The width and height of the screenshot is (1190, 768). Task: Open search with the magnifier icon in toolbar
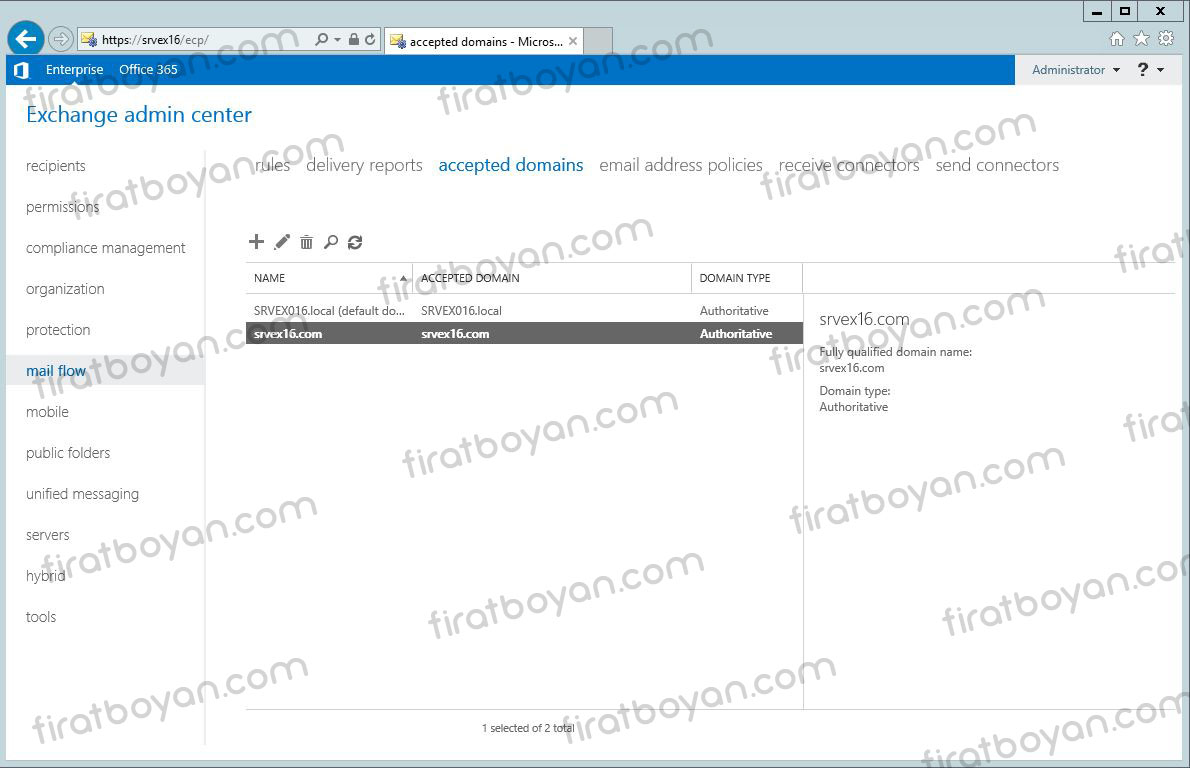331,242
